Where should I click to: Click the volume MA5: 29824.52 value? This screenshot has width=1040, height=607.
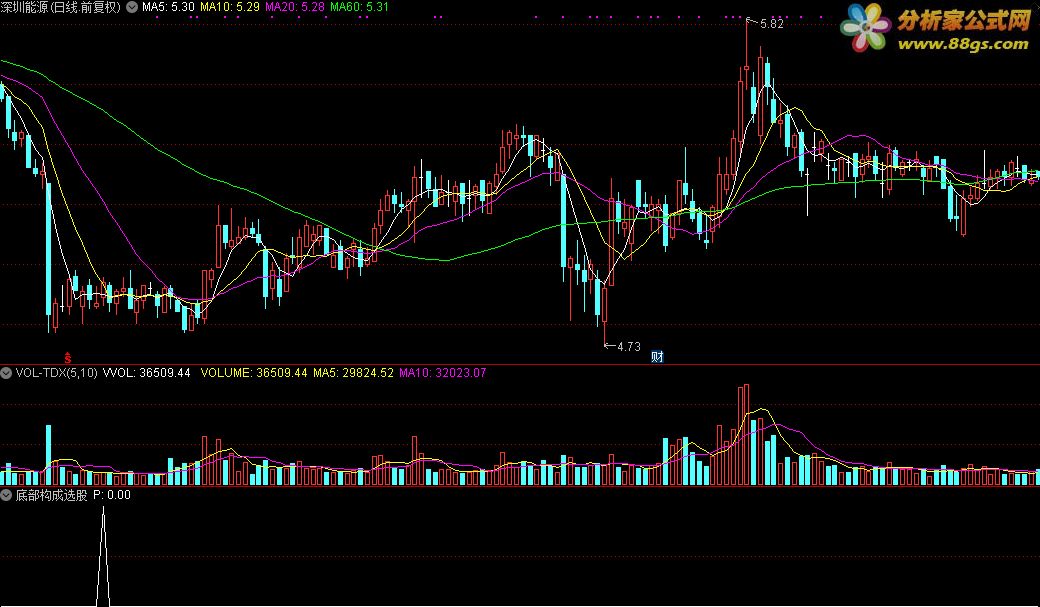point(354,373)
